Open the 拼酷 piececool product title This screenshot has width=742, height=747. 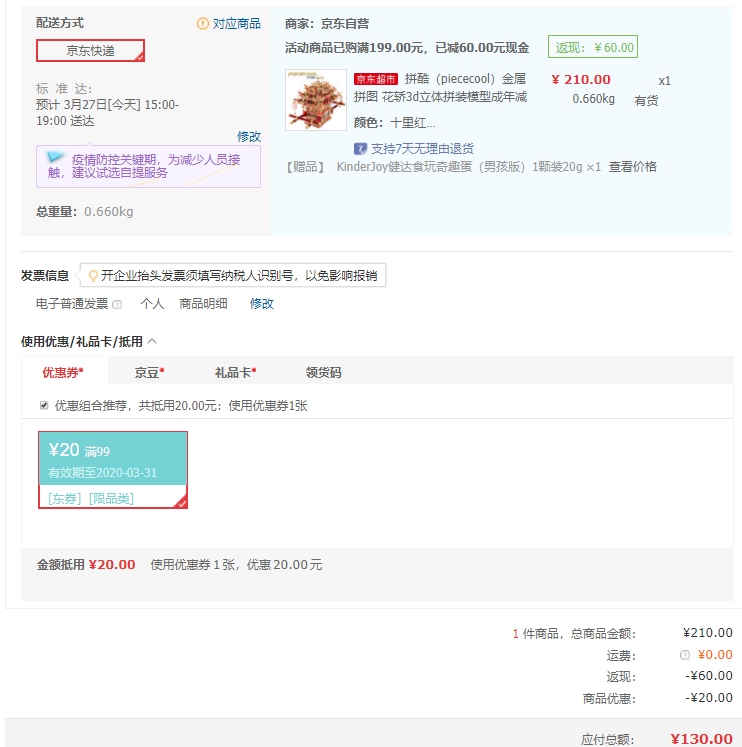point(441,88)
